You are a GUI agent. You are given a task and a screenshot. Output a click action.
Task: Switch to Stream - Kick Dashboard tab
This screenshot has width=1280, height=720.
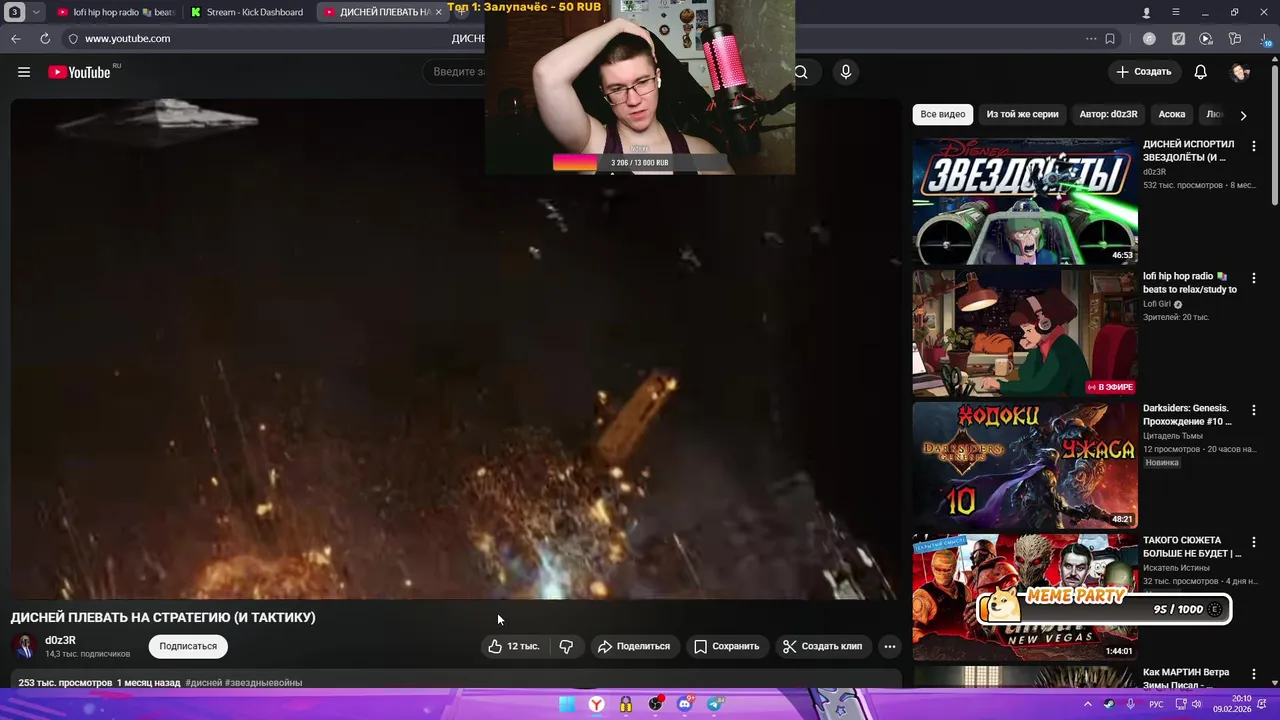point(247,12)
